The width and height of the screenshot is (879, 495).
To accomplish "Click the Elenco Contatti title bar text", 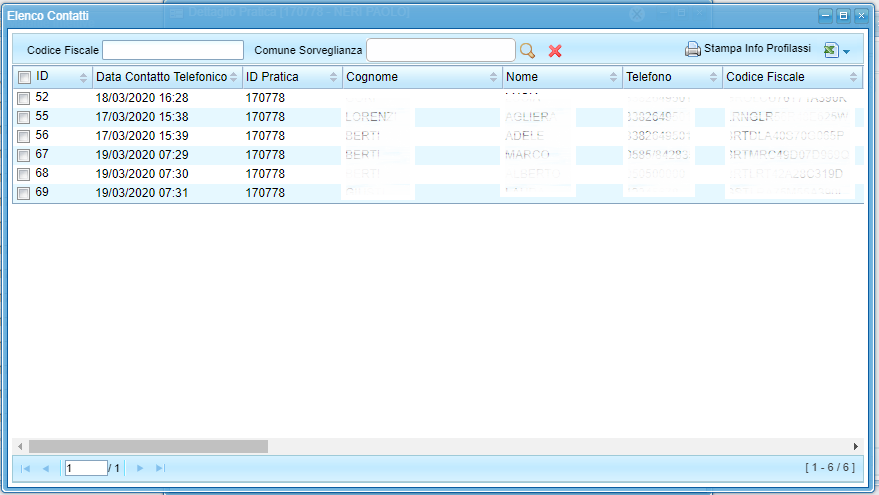I will (48, 16).
